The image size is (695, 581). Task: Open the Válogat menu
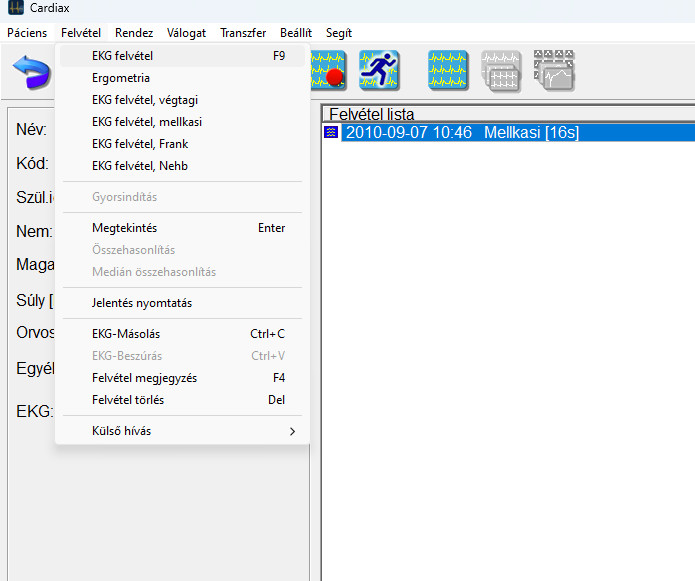[186, 33]
